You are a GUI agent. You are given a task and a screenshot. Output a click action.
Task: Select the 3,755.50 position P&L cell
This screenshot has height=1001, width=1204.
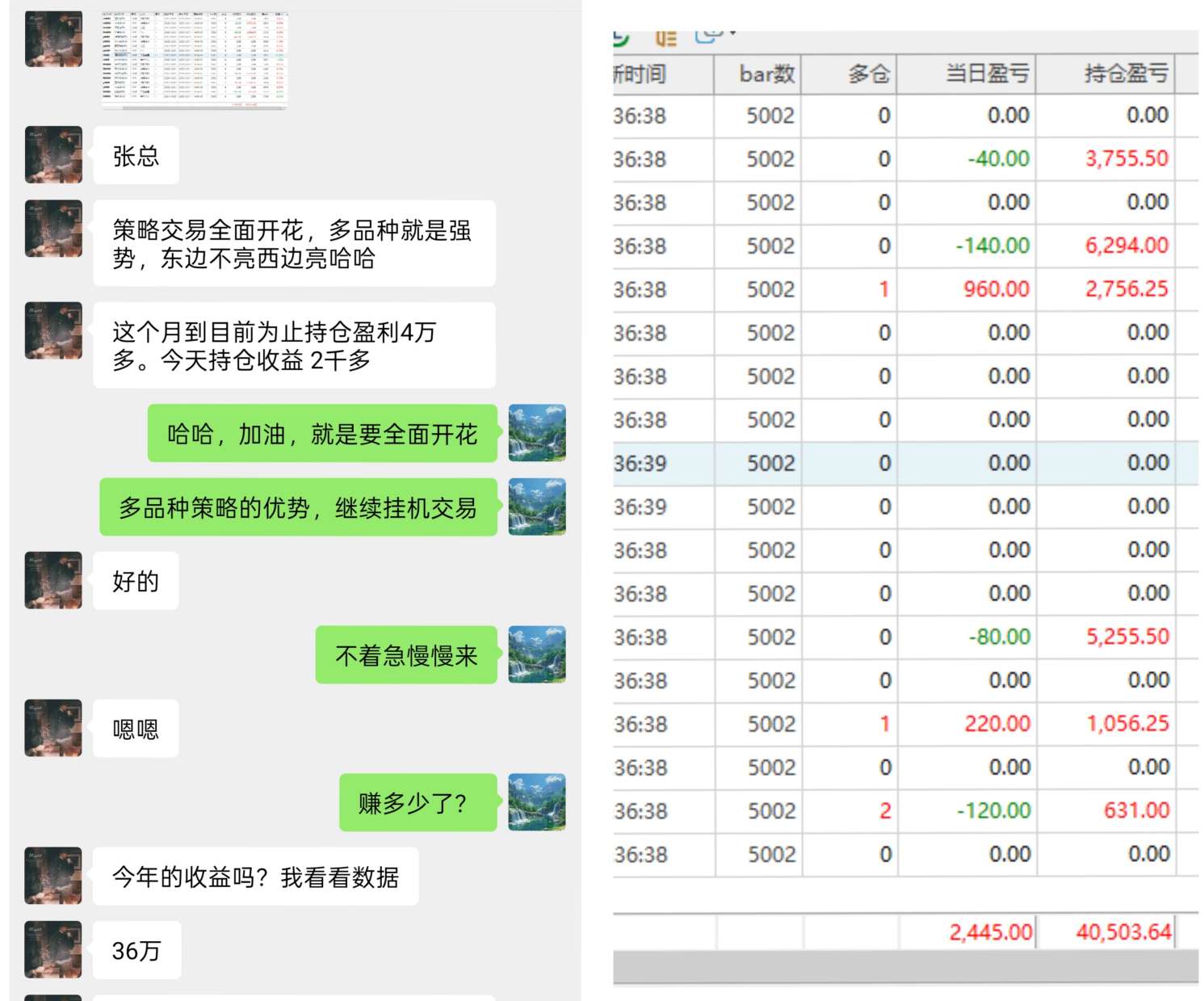tap(1105, 158)
